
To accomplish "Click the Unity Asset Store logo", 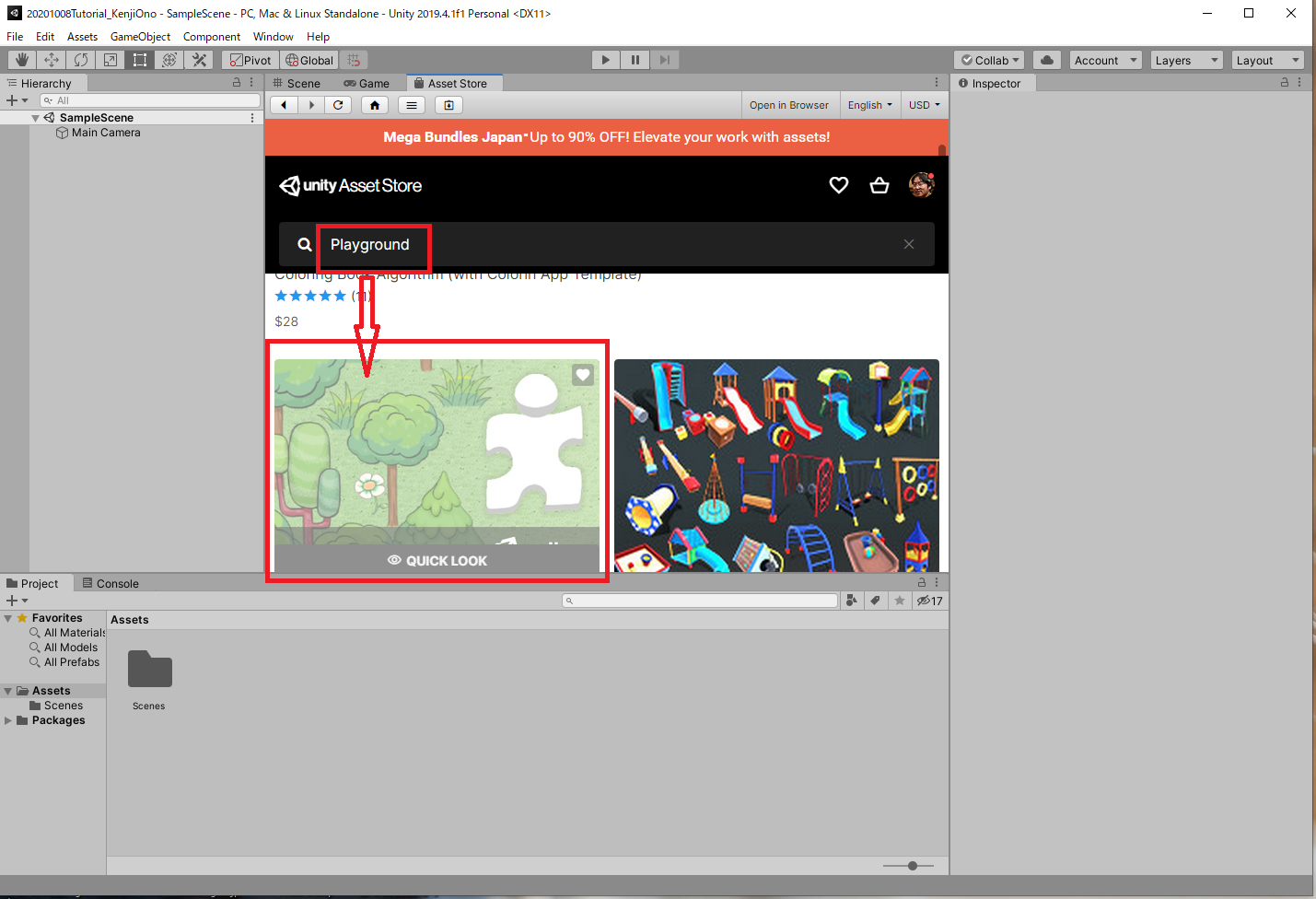I will [x=350, y=185].
